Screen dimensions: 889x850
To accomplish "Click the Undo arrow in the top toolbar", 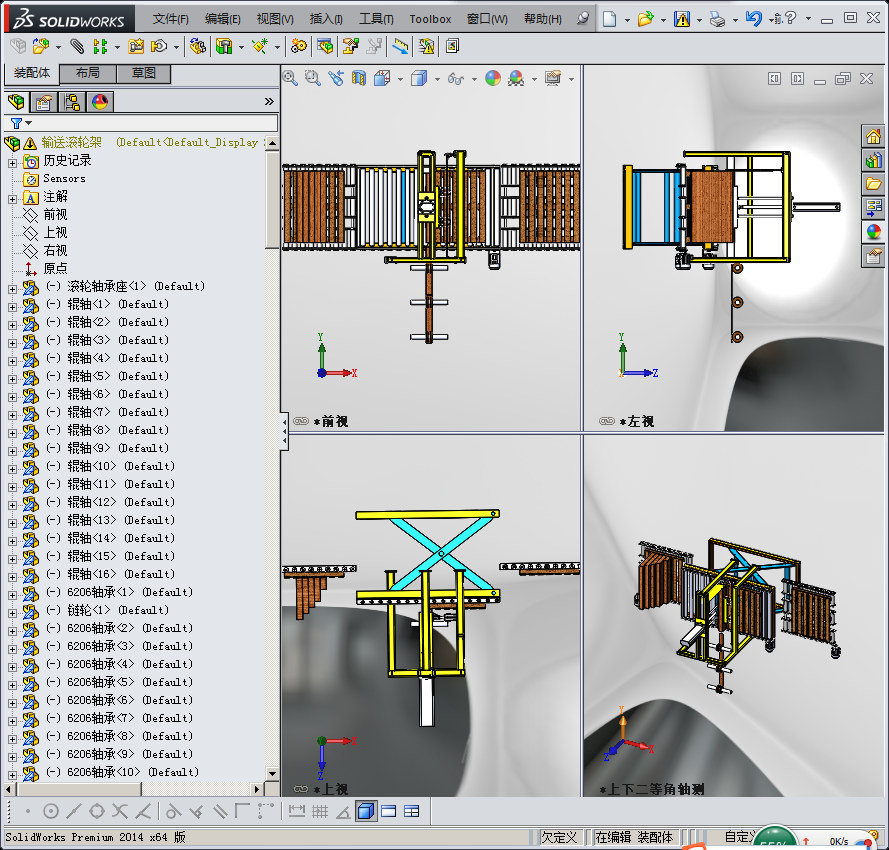I will [x=753, y=18].
